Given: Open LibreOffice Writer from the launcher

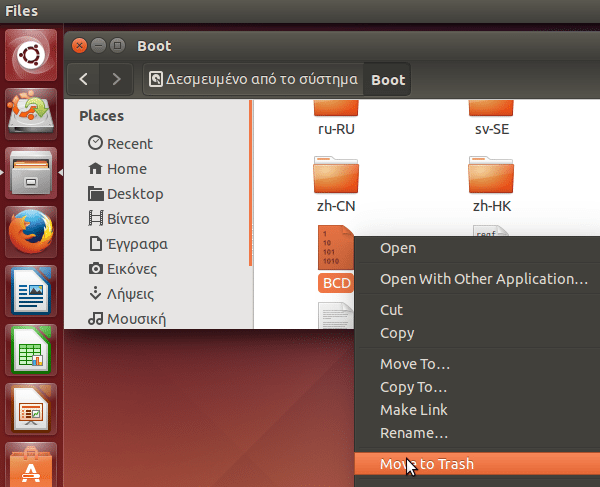Looking at the screenshot, I should (x=33, y=293).
